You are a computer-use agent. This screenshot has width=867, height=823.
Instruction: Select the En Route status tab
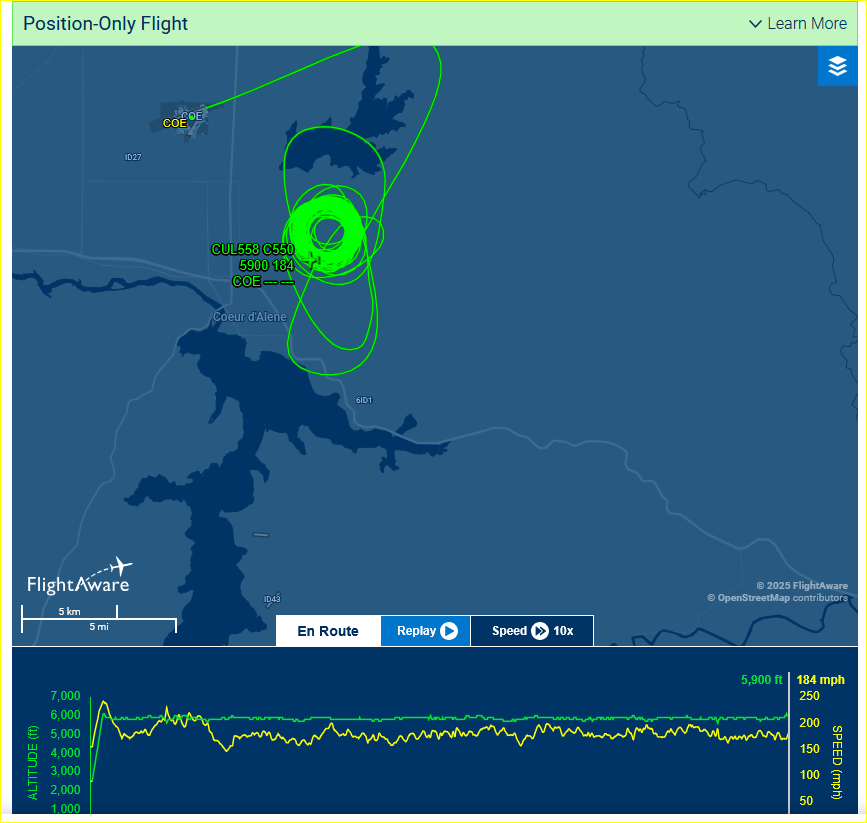click(328, 631)
